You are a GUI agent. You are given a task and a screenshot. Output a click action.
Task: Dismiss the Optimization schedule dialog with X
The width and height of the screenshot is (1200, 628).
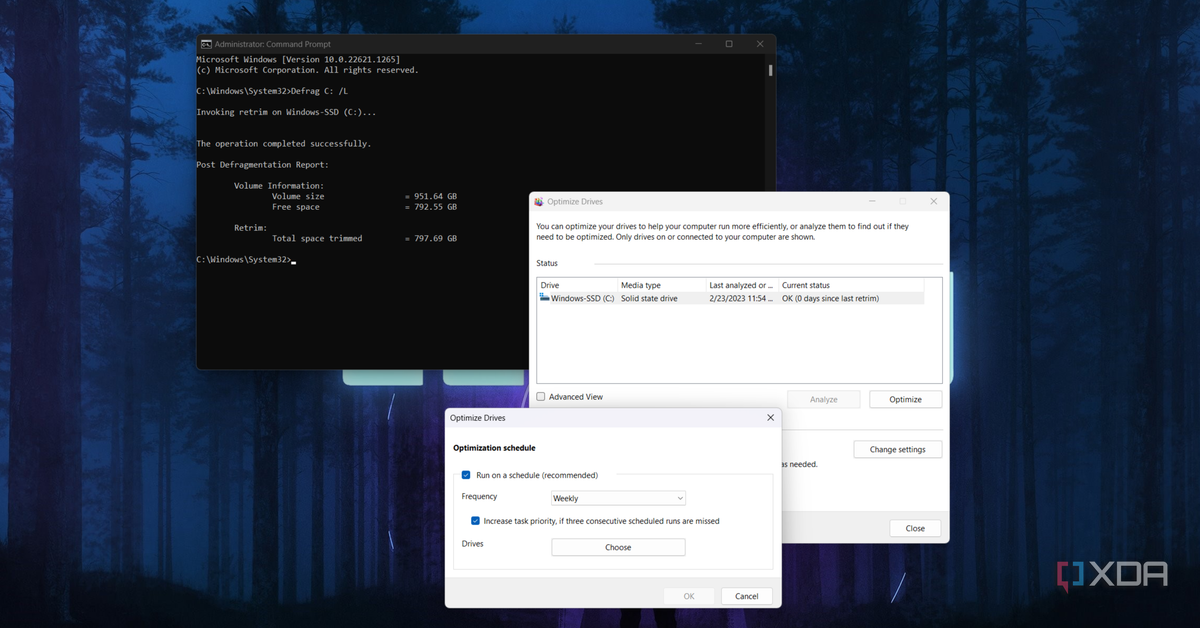tap(770, 417)
